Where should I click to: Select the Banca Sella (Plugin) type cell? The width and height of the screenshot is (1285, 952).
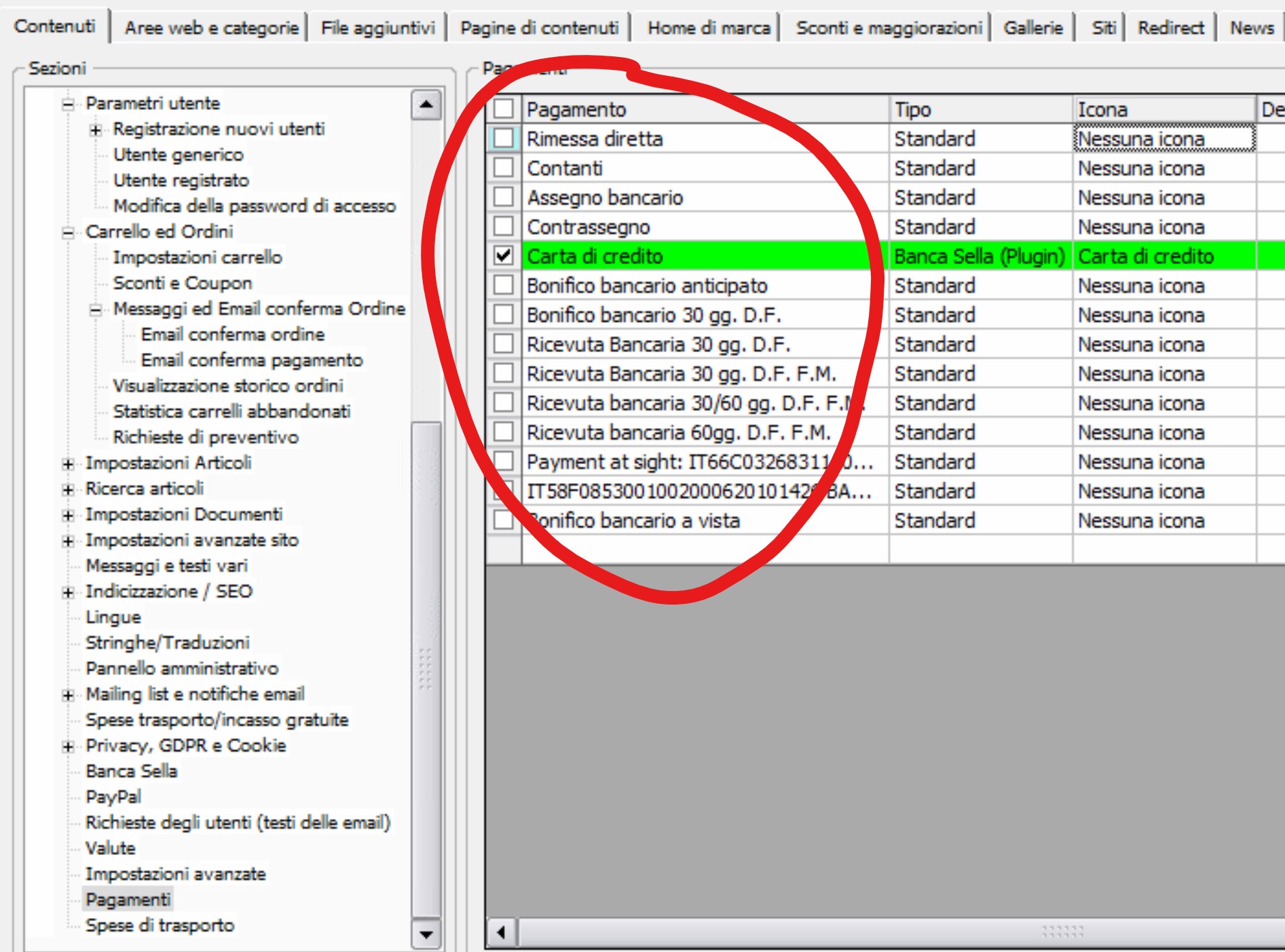[x=981, y=256]
